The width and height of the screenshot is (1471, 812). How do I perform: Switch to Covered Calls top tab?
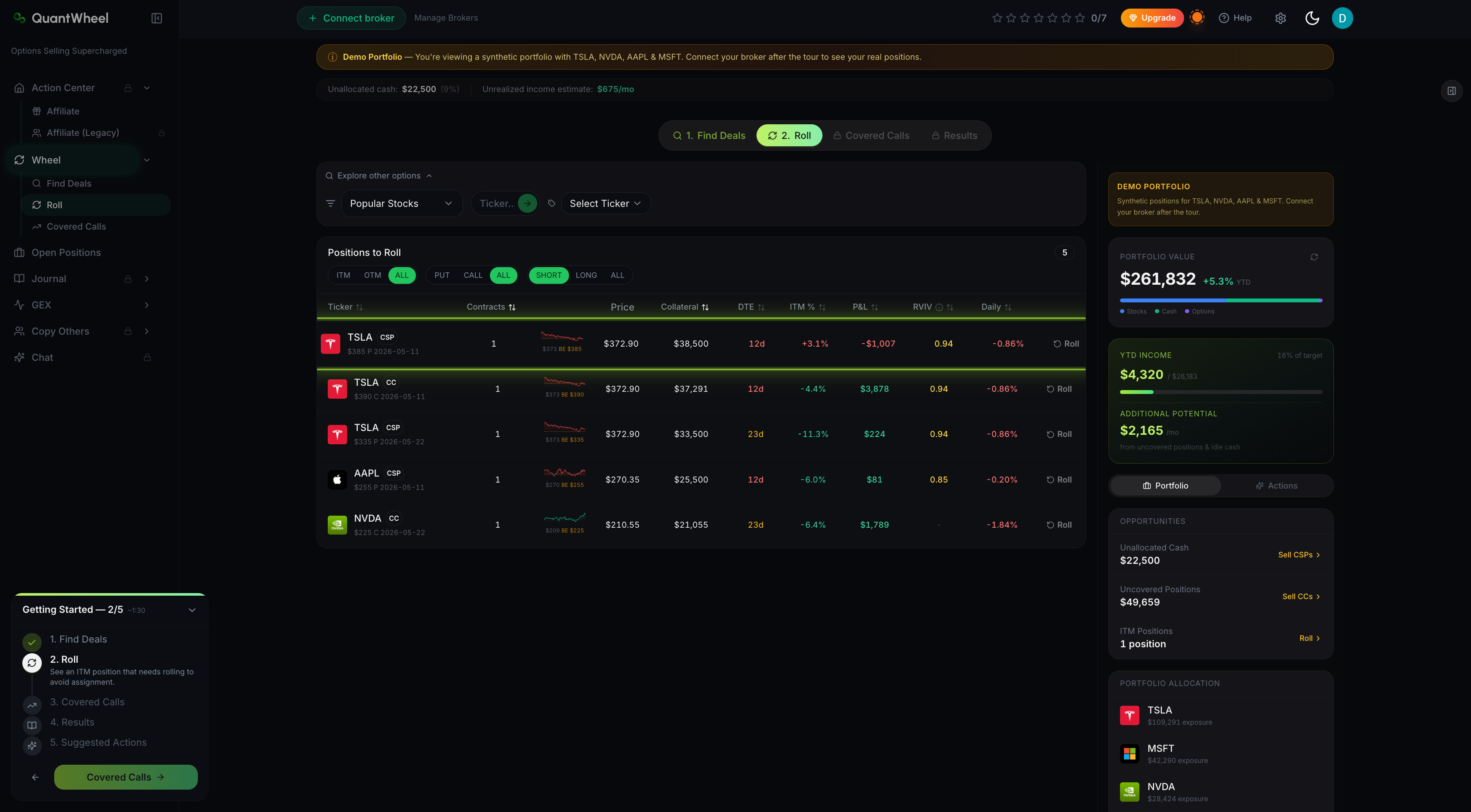click(x=871, y=135)
